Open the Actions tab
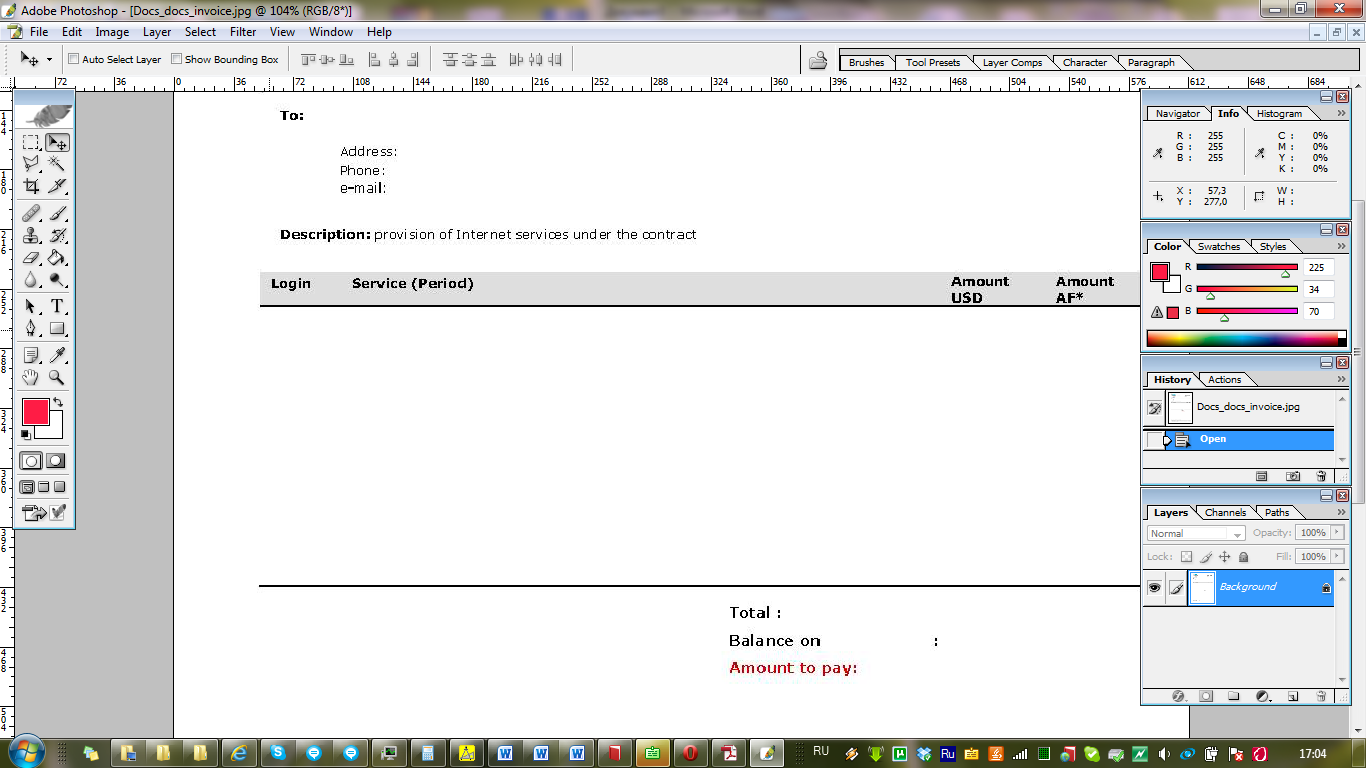1366x768 pixels. coord(1224,380)
